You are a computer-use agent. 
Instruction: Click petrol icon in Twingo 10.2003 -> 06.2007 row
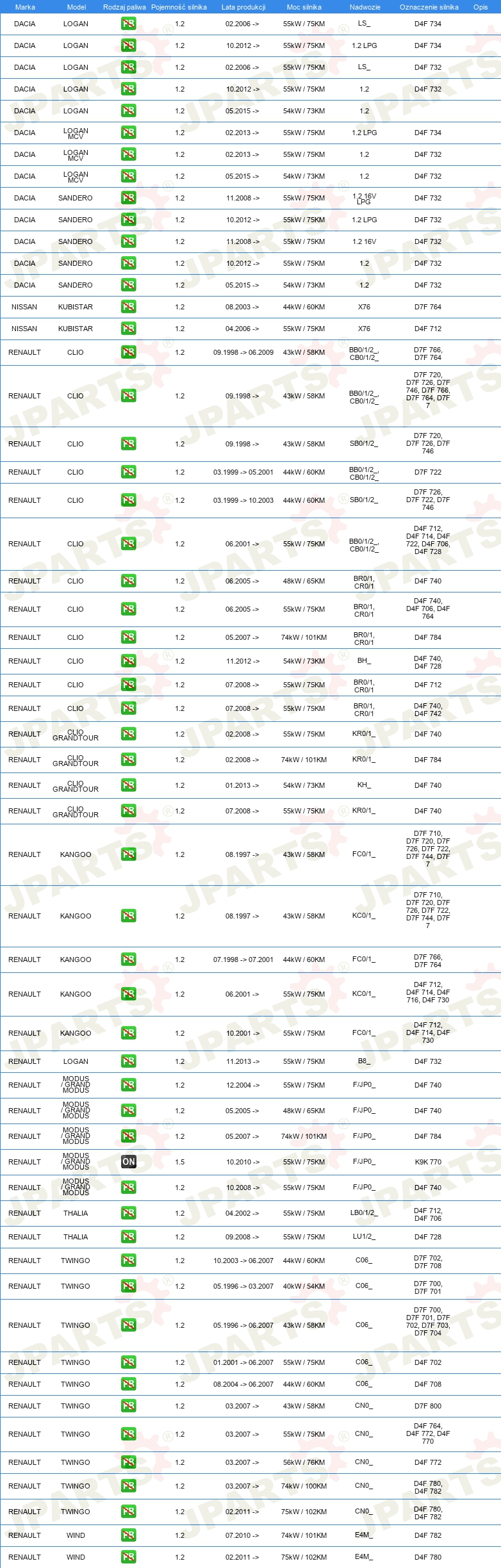click(129, 1260)
